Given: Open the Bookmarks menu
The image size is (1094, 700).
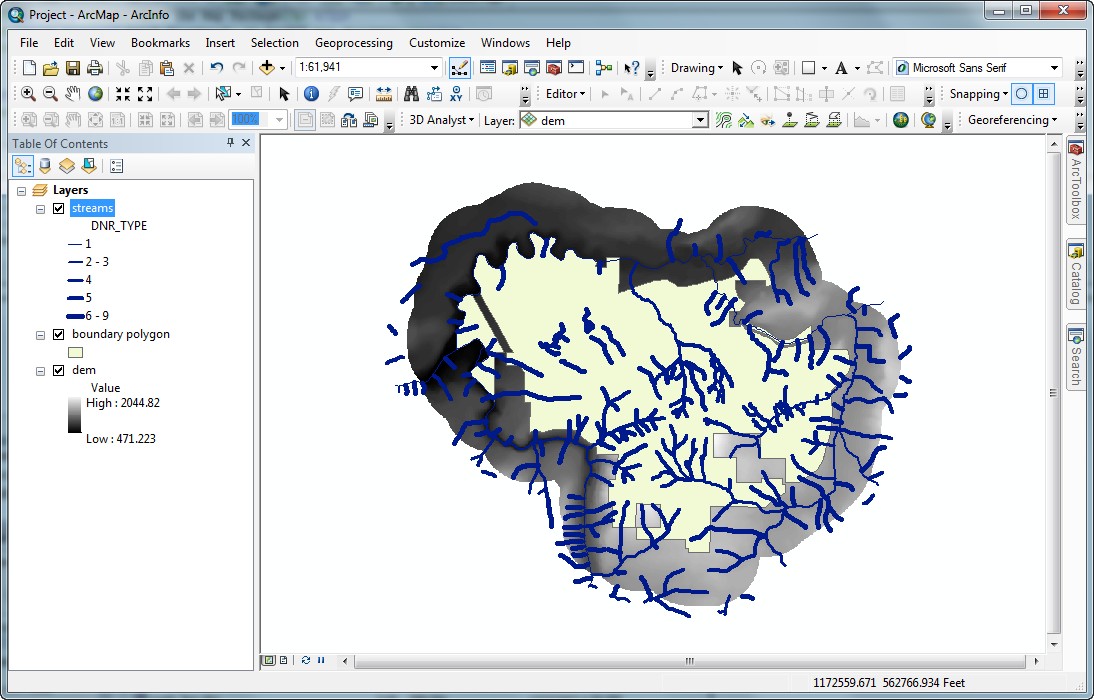Looking at the screenshot, I should pos(160,43).
